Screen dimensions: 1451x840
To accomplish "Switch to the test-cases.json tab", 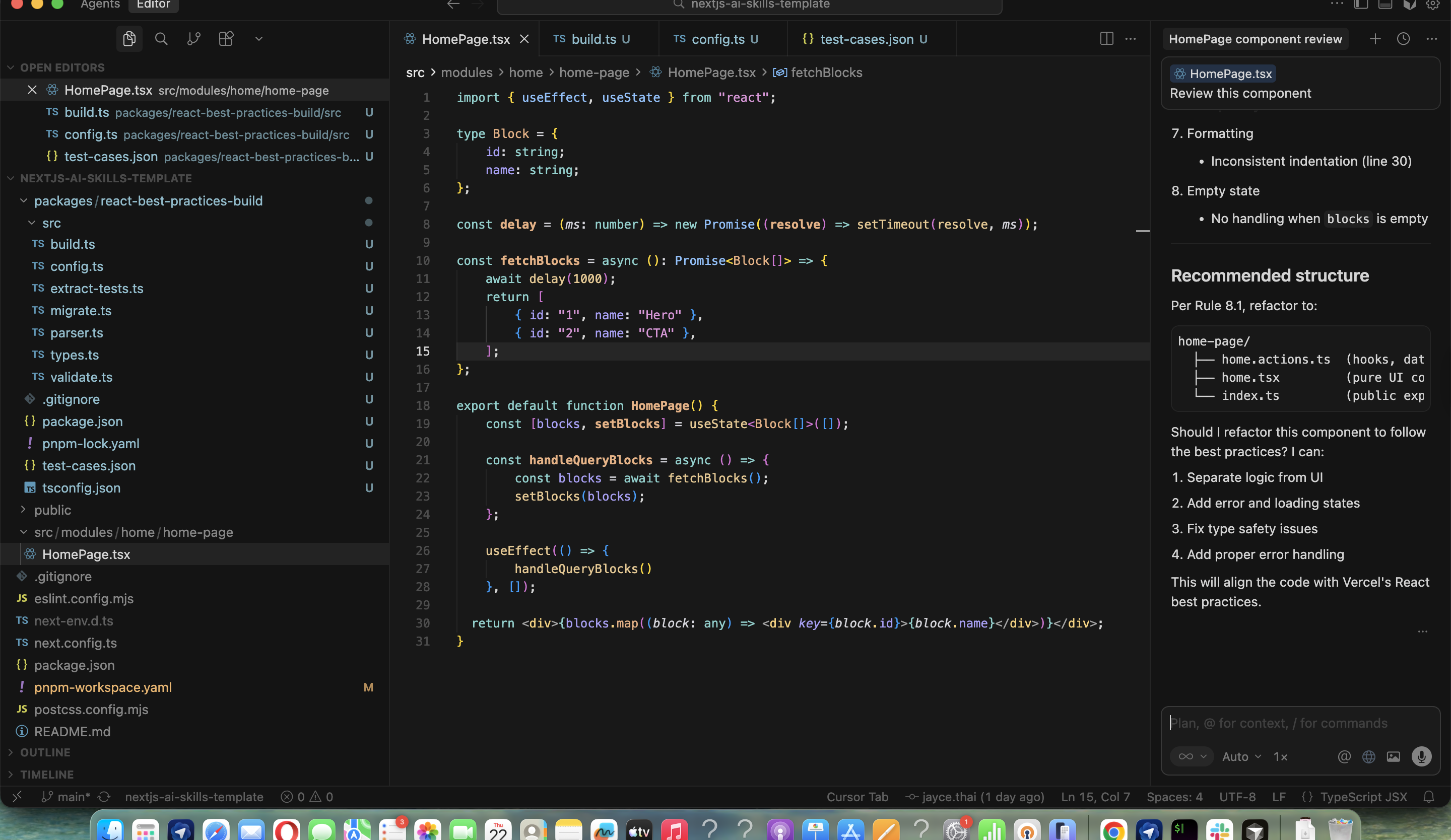I will click(x=872, y=39).
